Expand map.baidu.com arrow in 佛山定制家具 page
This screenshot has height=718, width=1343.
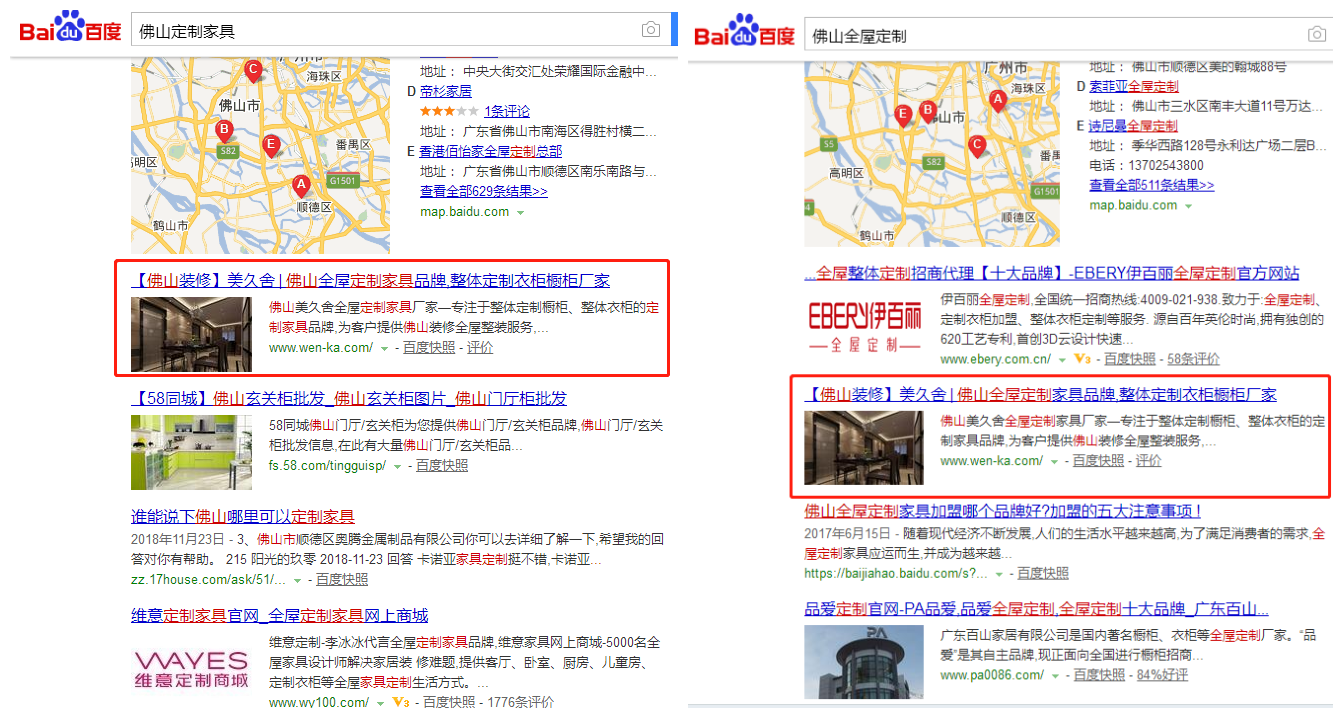click(520, 212)
